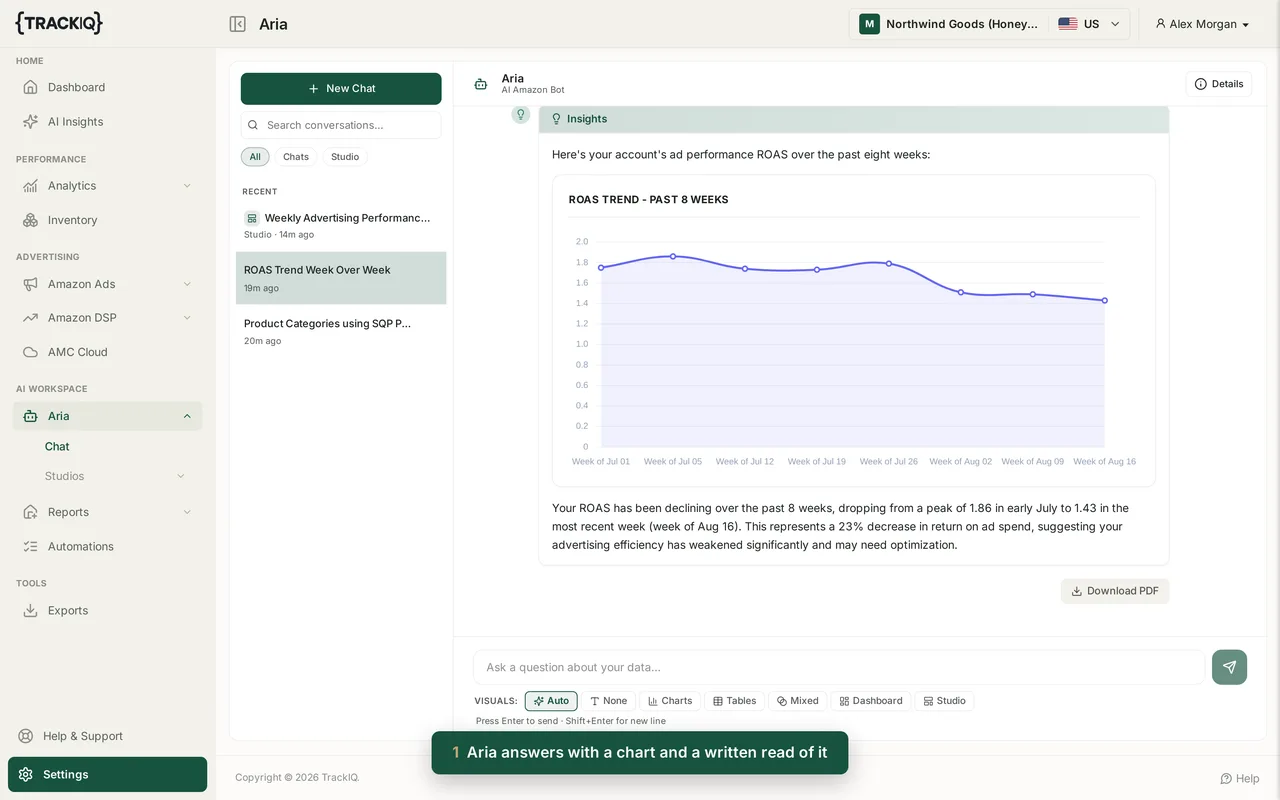
Task: Select Dashboard visuals mode
Action: pos(871,701)
